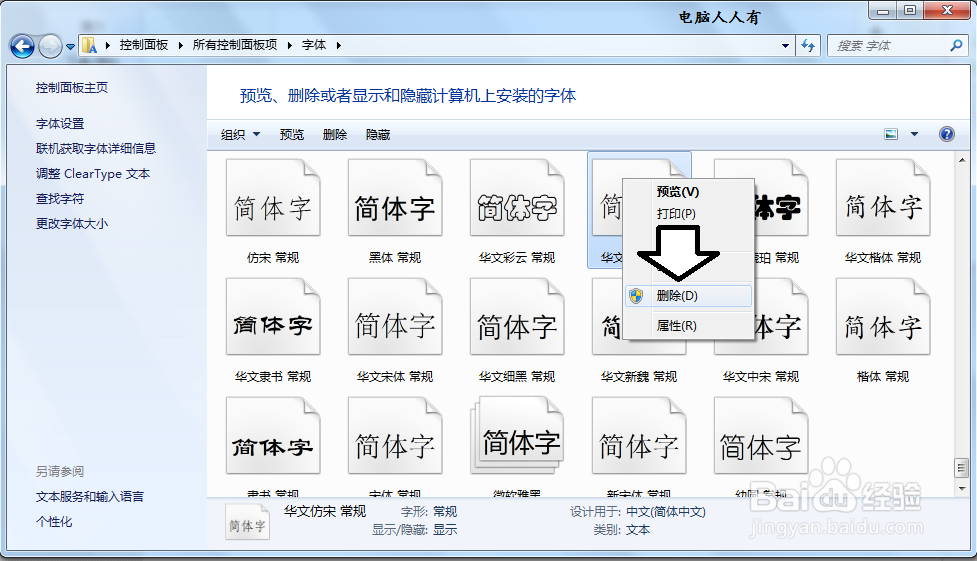Click the change view icon button
977x561 pixels.
[891, 134]
